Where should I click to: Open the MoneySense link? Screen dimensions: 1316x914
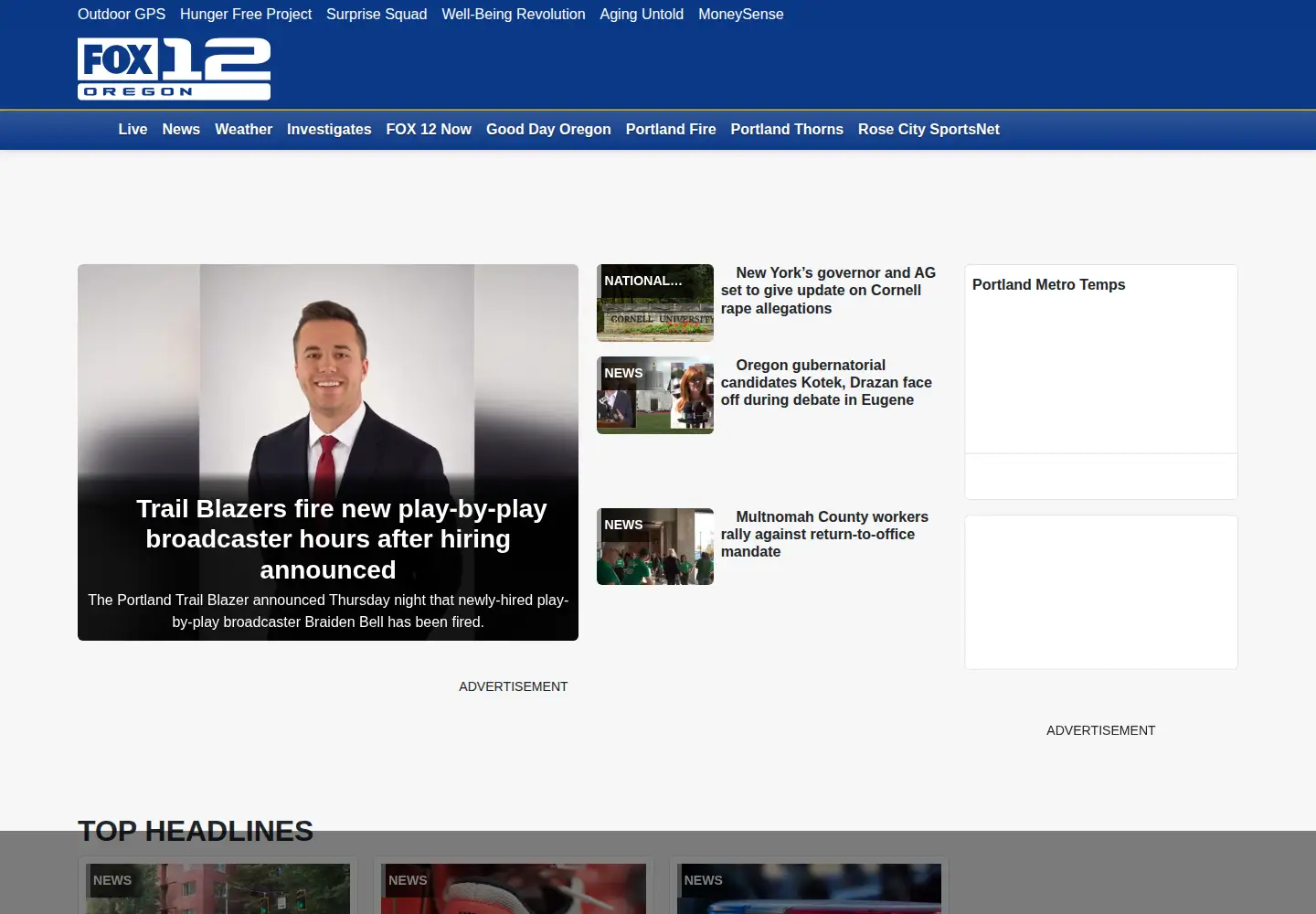(741, 14)
